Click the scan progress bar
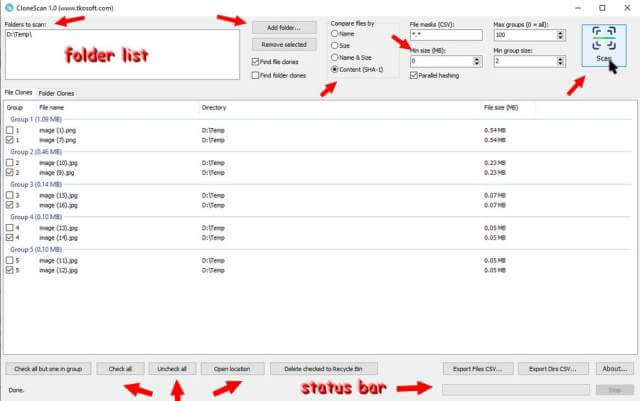 tap(516, 390)
